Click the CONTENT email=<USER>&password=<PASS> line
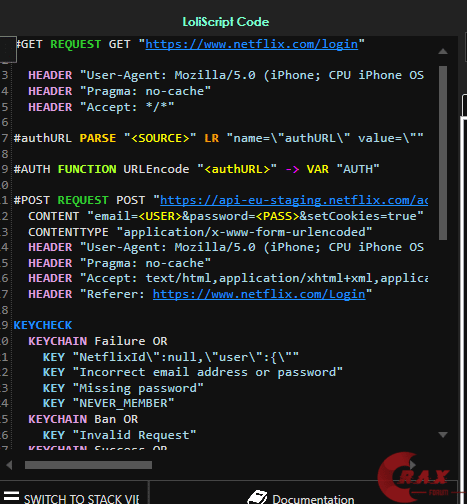Viewport: 467px width, 504px height. click(x=226, y=216)
